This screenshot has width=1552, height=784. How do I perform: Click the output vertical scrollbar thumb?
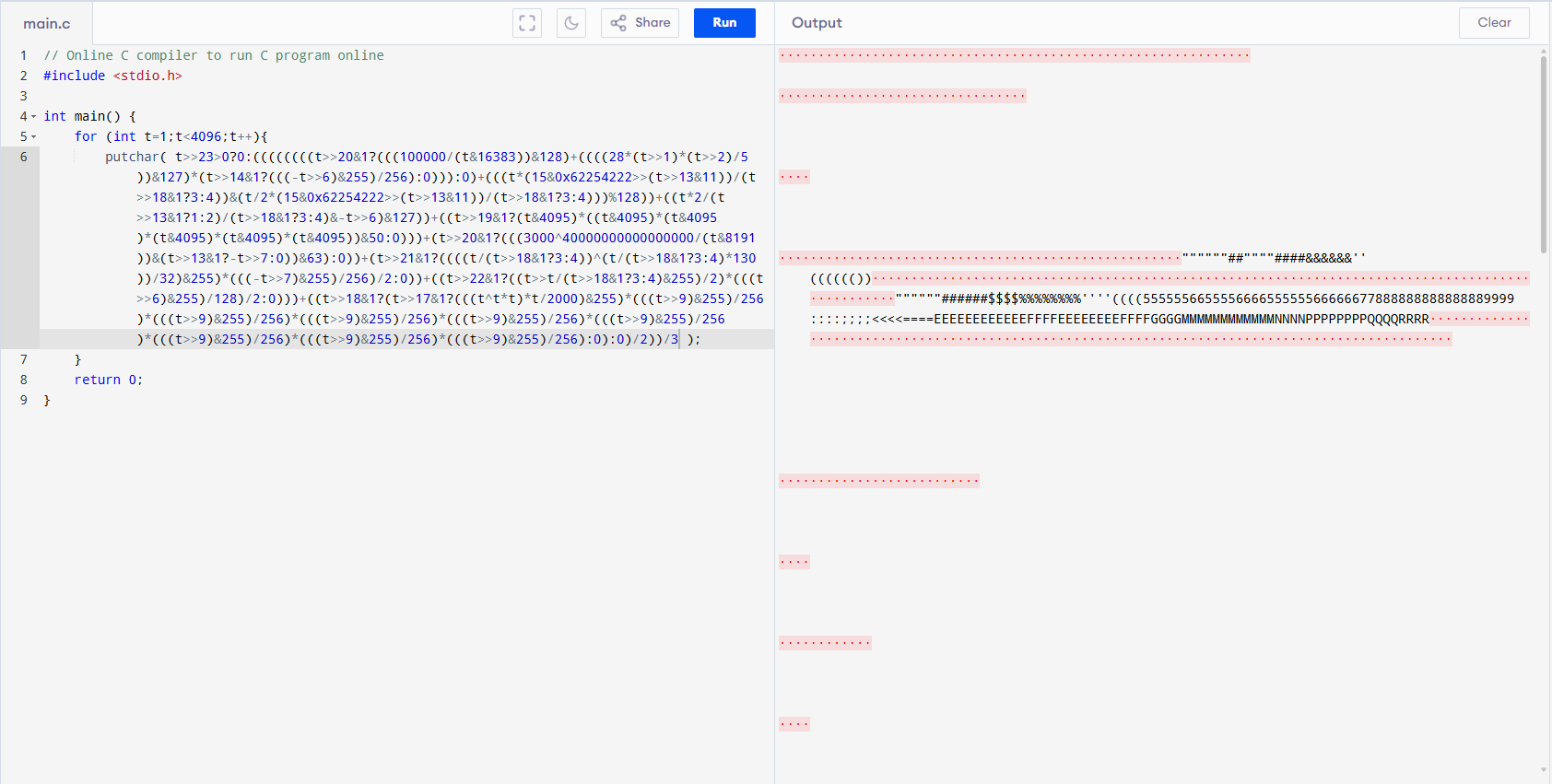pos(1543,152)
